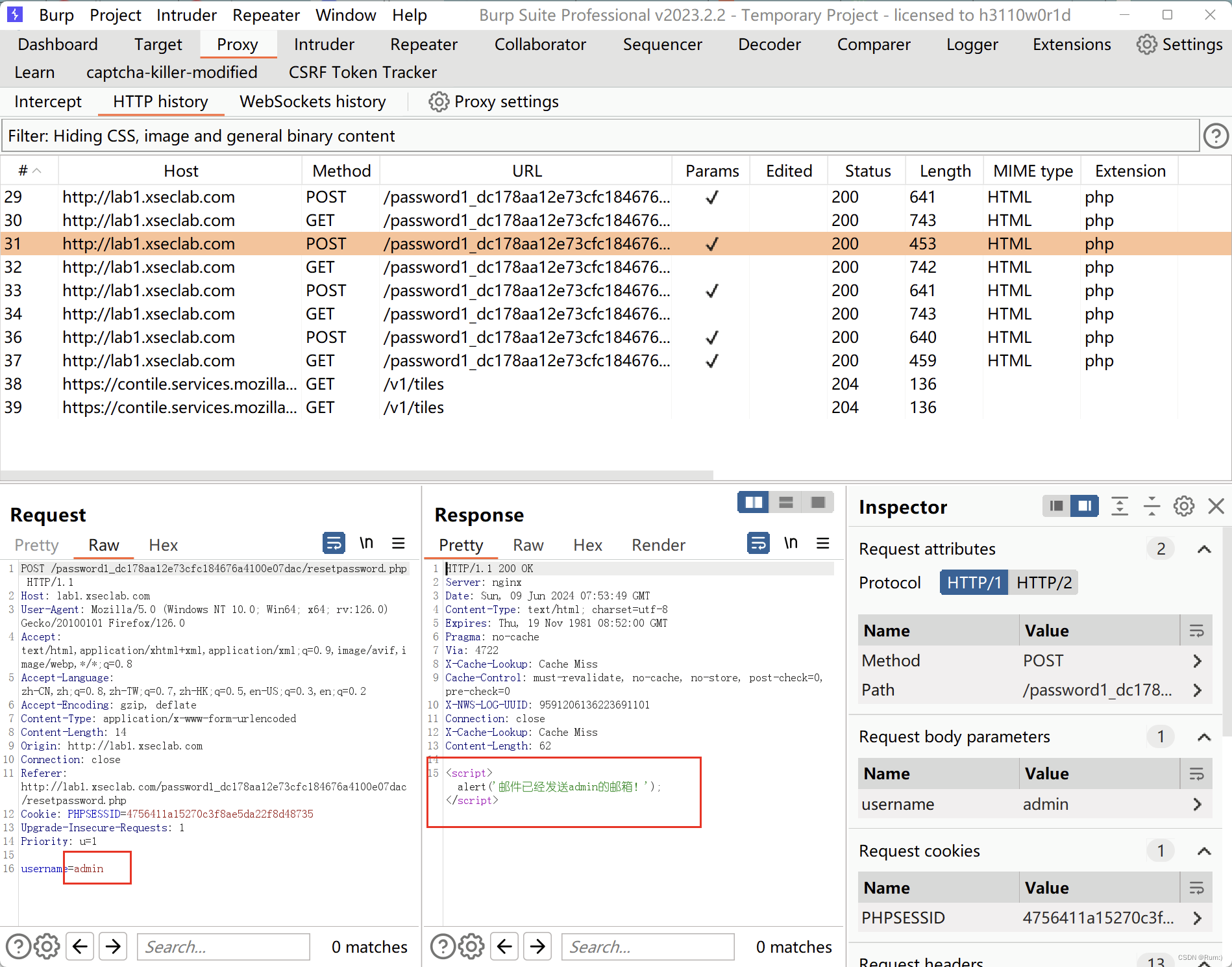This screenshot has width=1232, height=967.
Task: Select history row 36 POST request
Action: [x=615, y=337]
